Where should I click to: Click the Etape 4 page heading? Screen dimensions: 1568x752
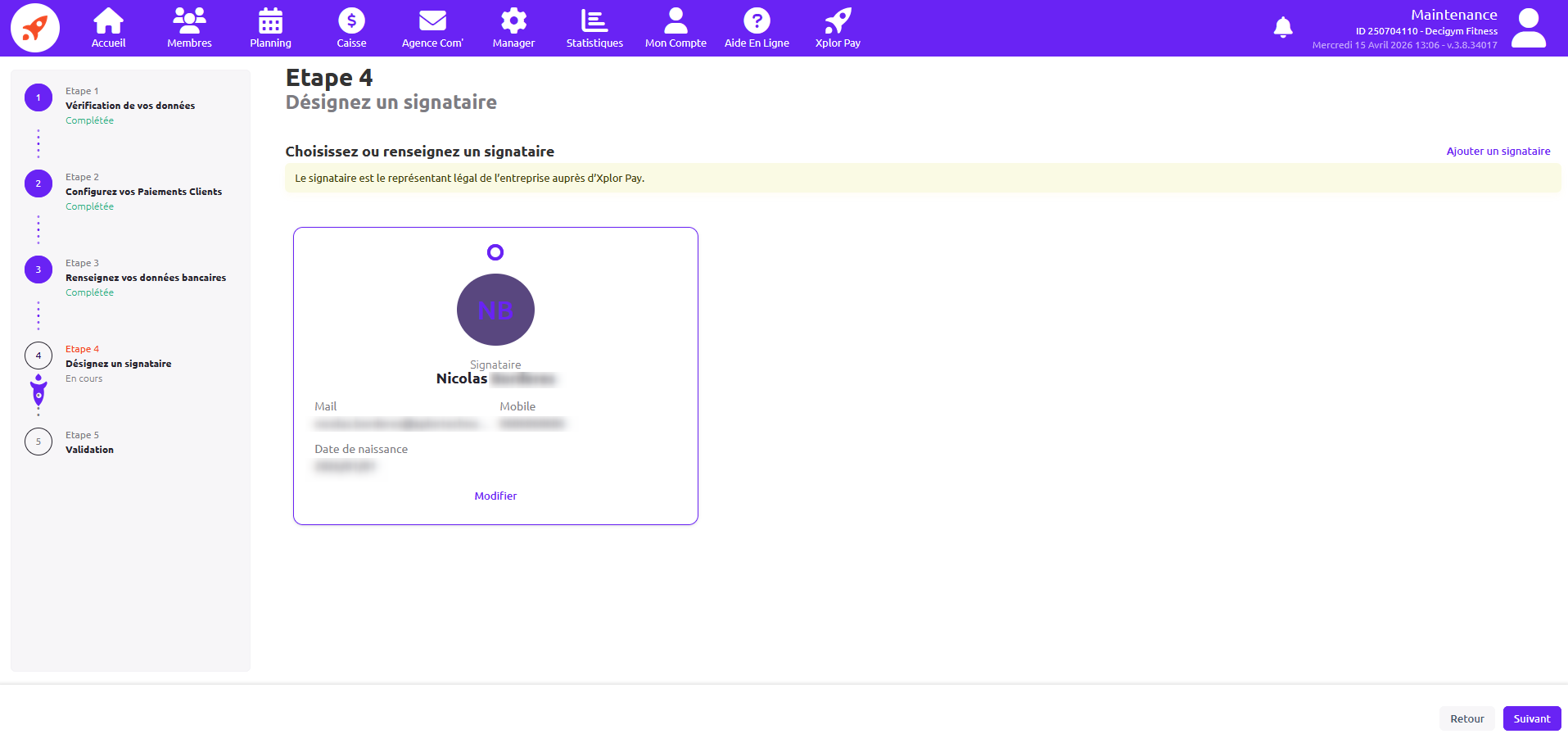click(x=329, y=78)
